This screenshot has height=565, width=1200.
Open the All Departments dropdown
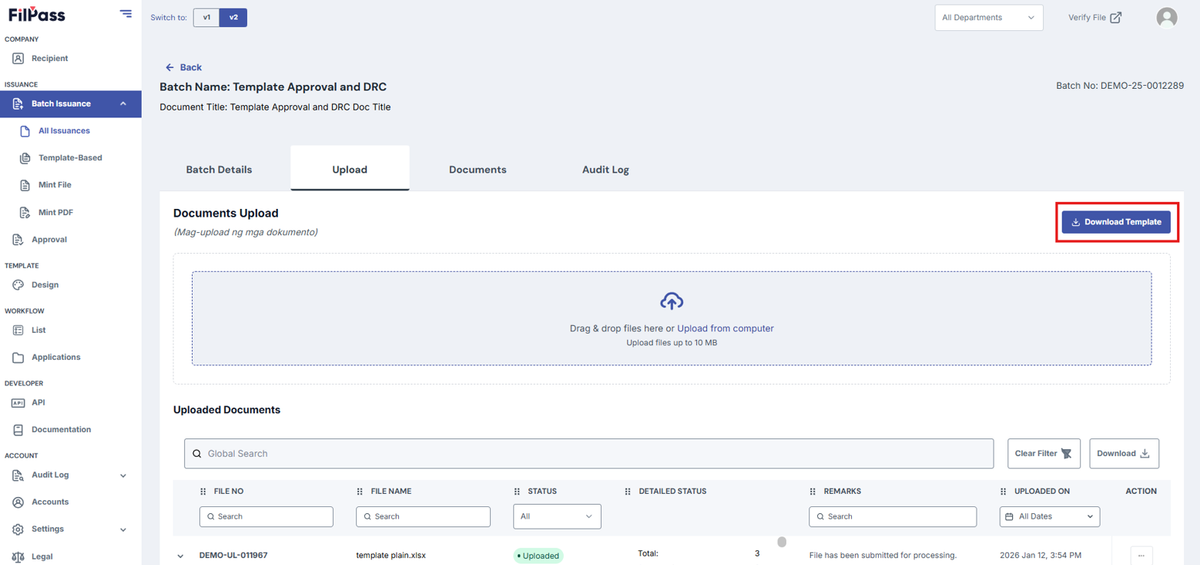989,17
